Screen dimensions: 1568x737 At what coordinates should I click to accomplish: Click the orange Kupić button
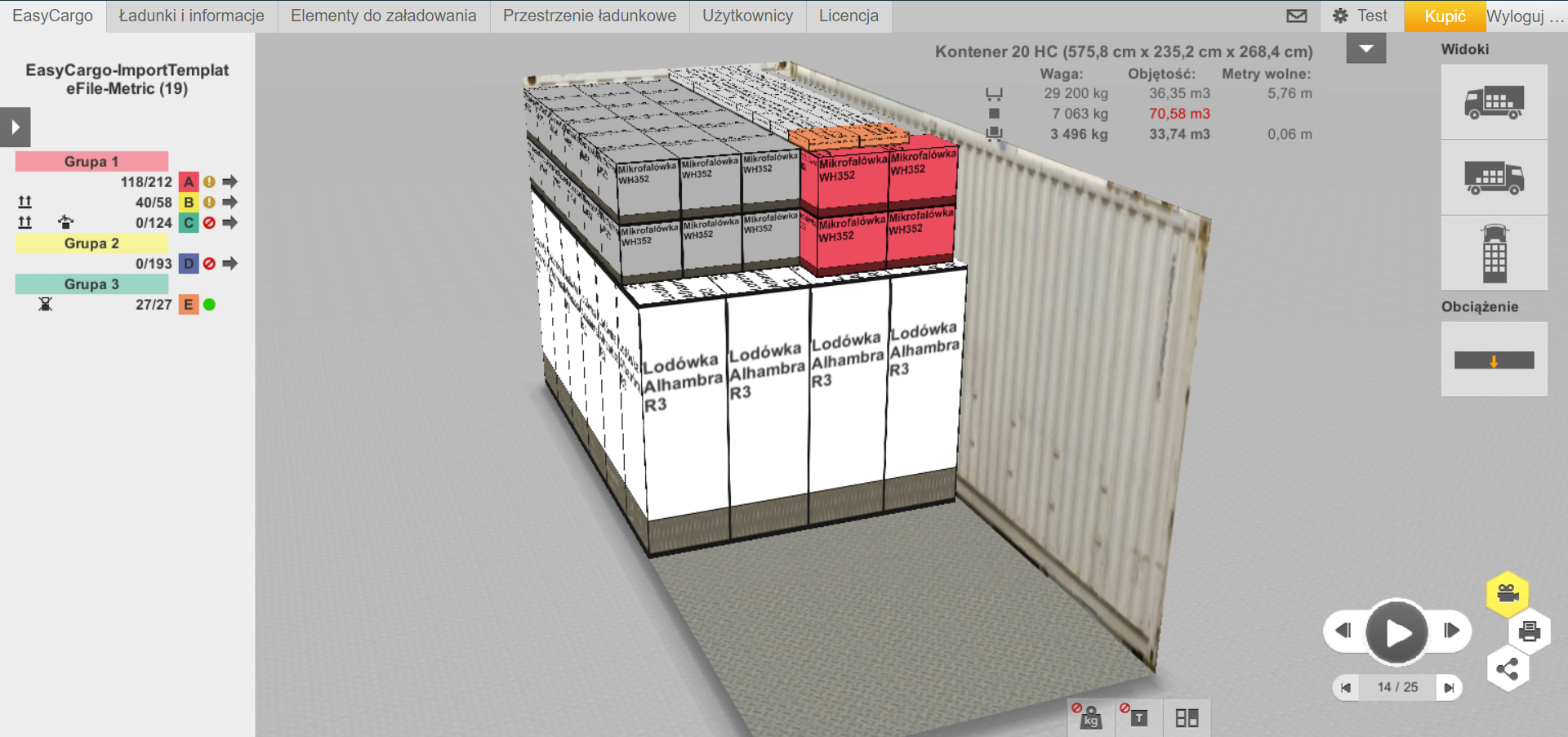pos(1444,16)
